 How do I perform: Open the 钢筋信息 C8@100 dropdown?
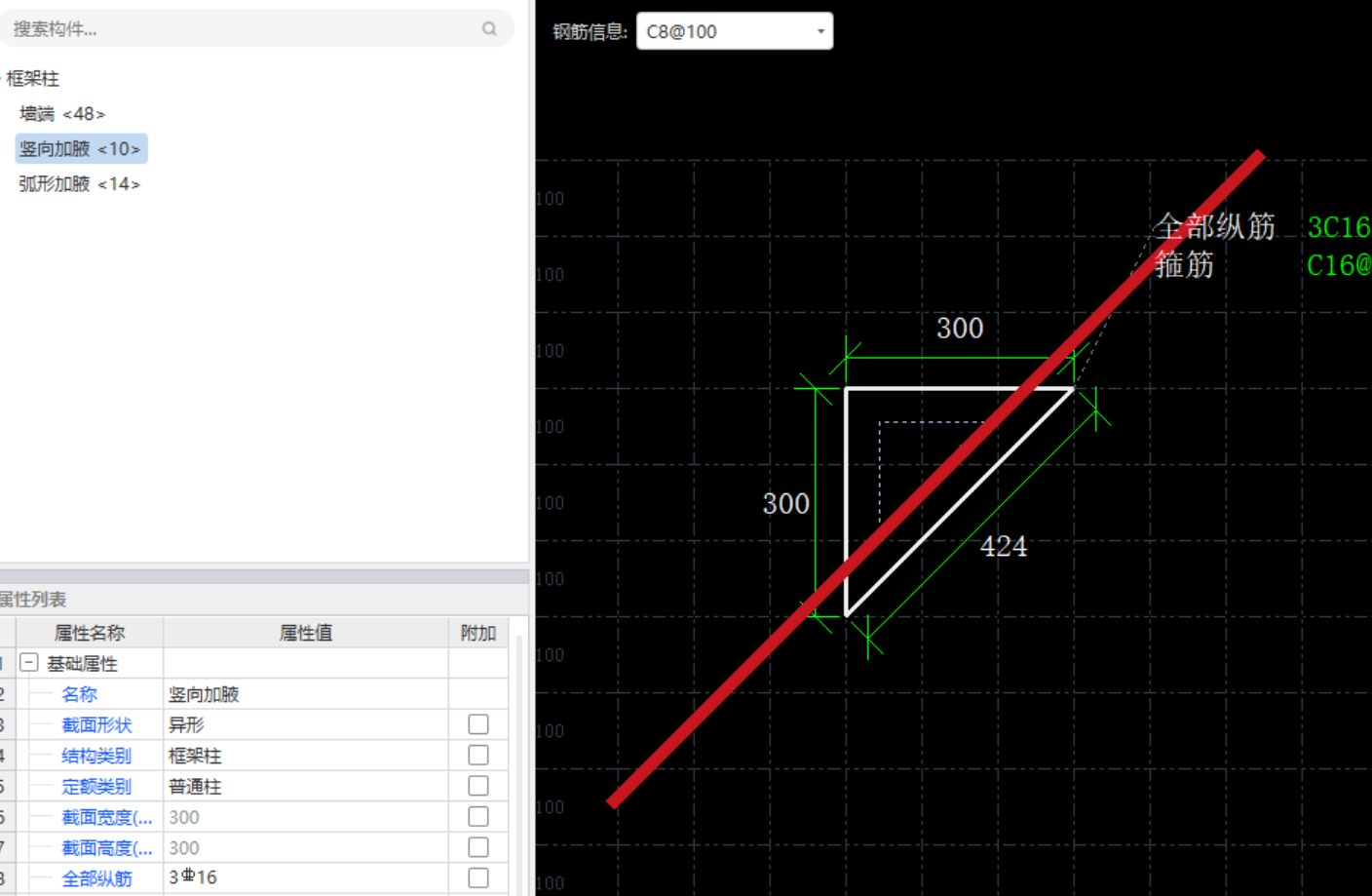pos(735,31)
